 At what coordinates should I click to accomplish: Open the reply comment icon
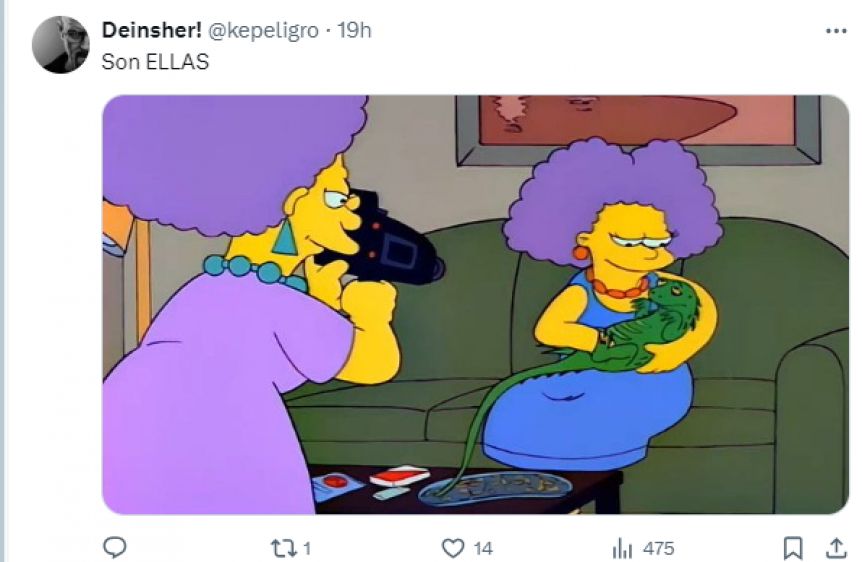click(x=115, y=547)
